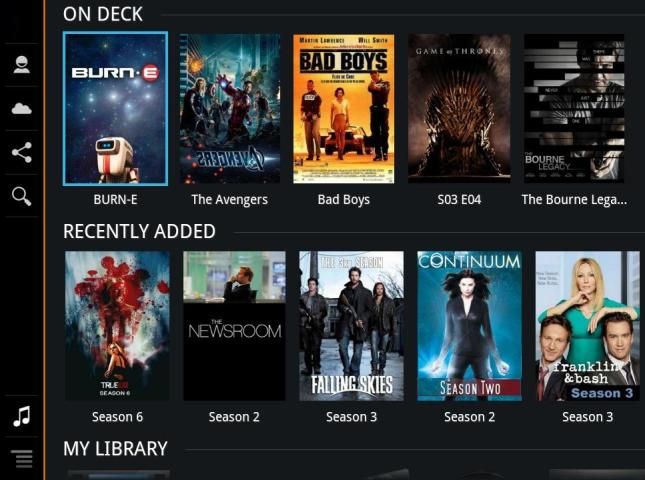Open the user account icon in sidebar
Screen dimensions: 645x480
[21, 65]
